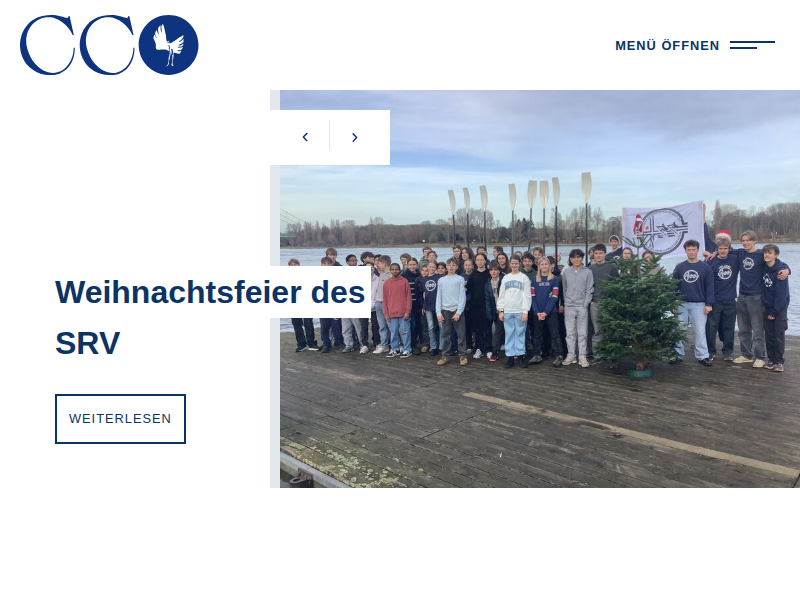
Task: Click the crane emblem in the logo
Action: pyautogui.click(x=168, y=45)
